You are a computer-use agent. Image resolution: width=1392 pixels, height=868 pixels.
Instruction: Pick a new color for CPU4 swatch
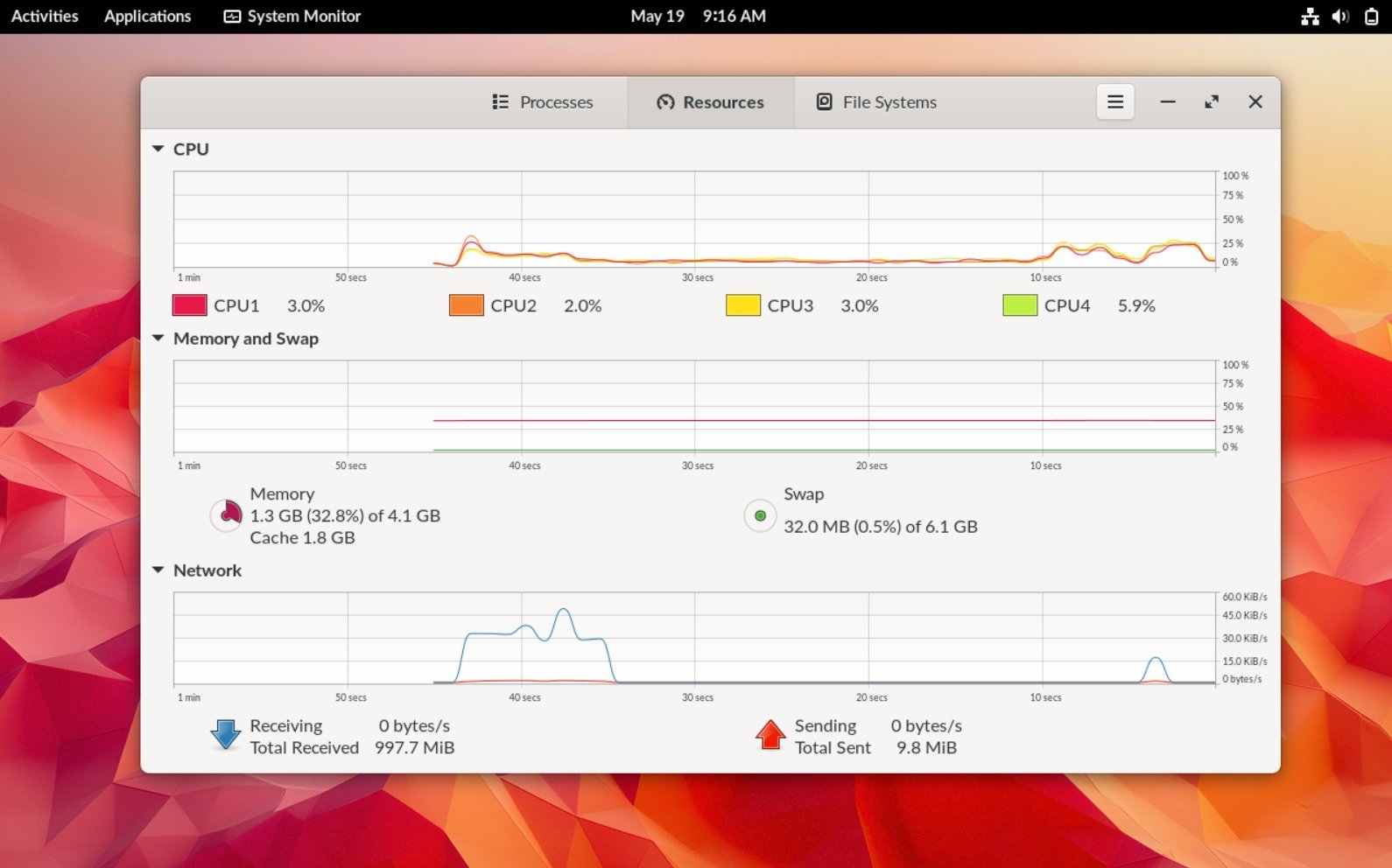click(1020, 305)
